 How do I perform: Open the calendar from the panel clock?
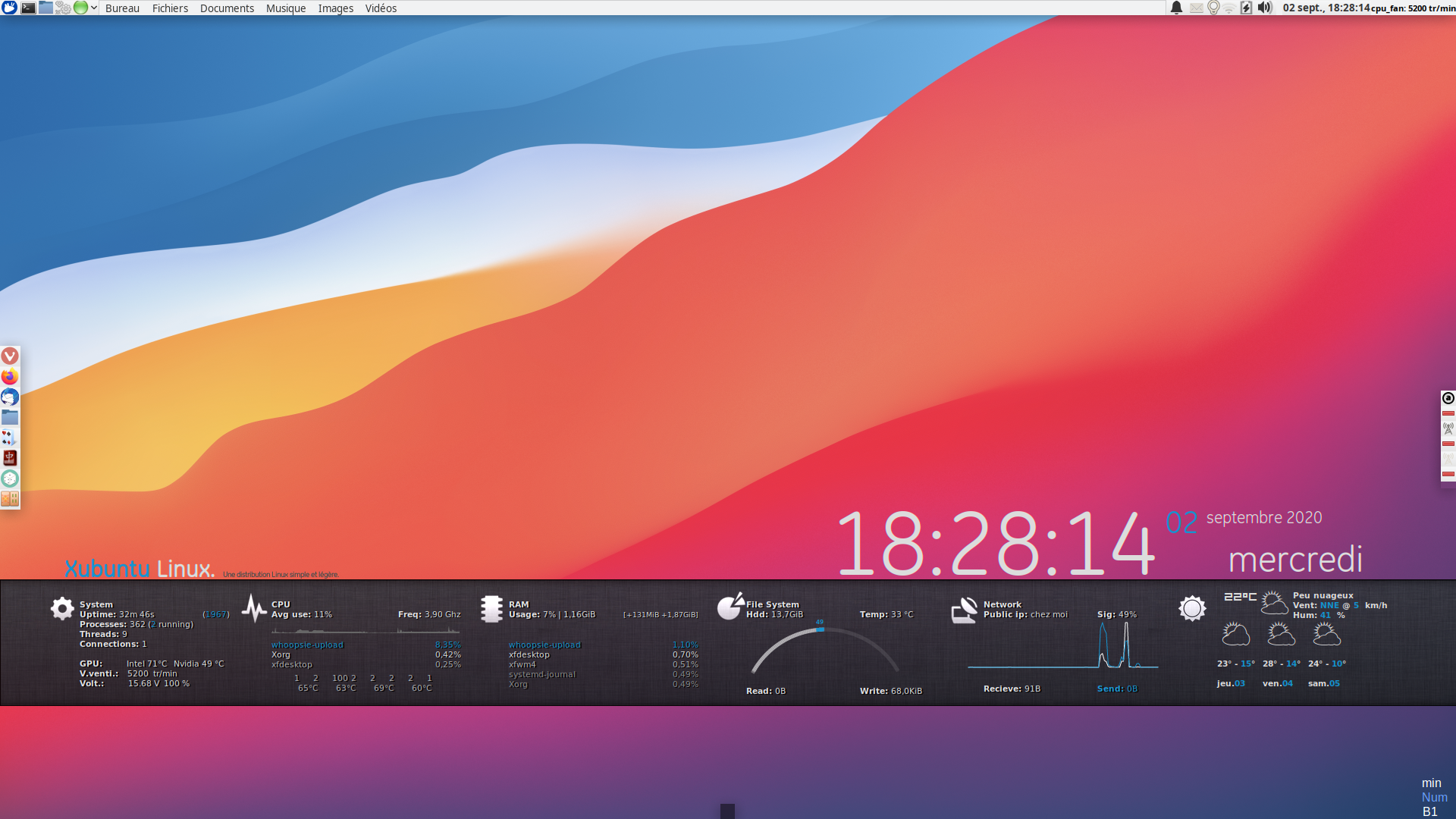pyautogui.click(x=1326, y=8)
